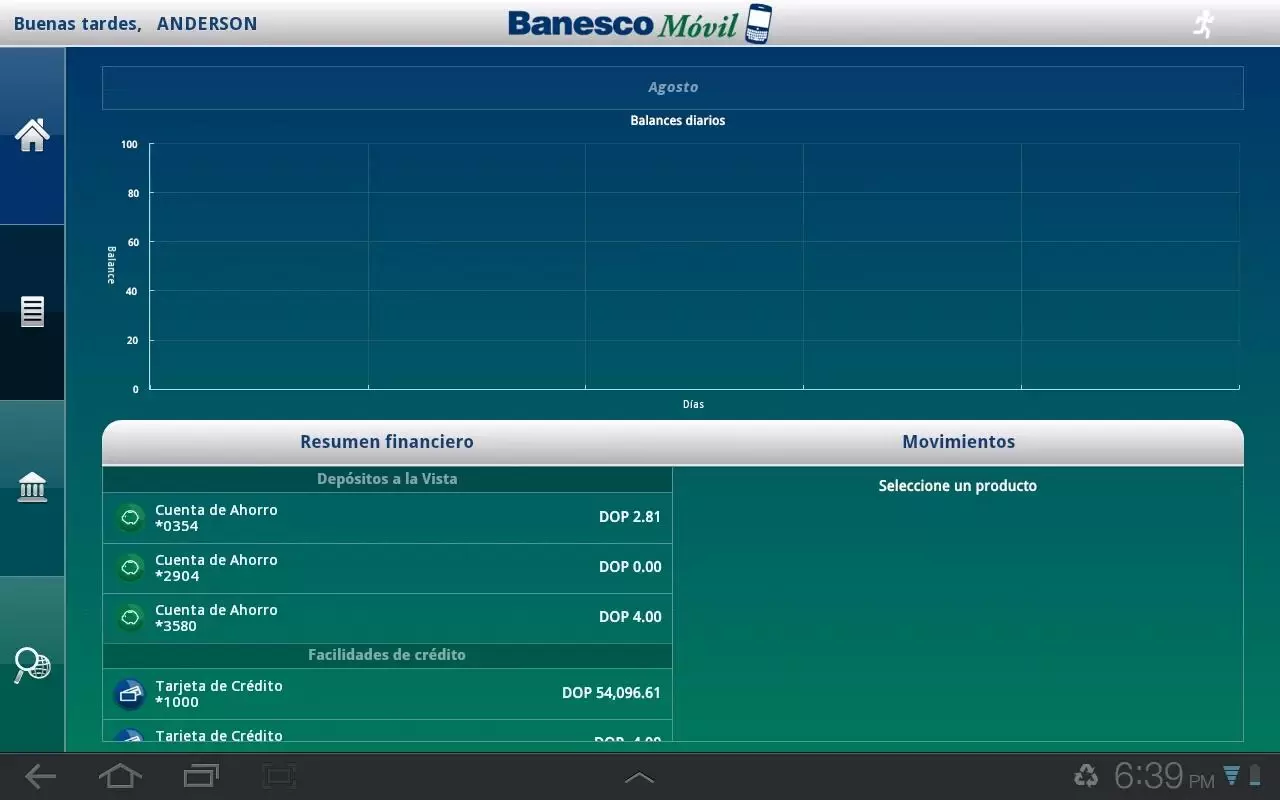Tap the Android back arrow
The image size is (1280, 800).
[x=41, y=776]
